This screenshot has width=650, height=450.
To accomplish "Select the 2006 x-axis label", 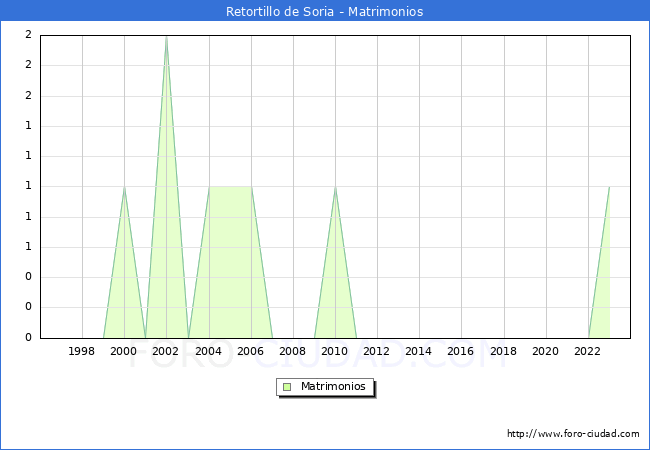I will 250,351.
